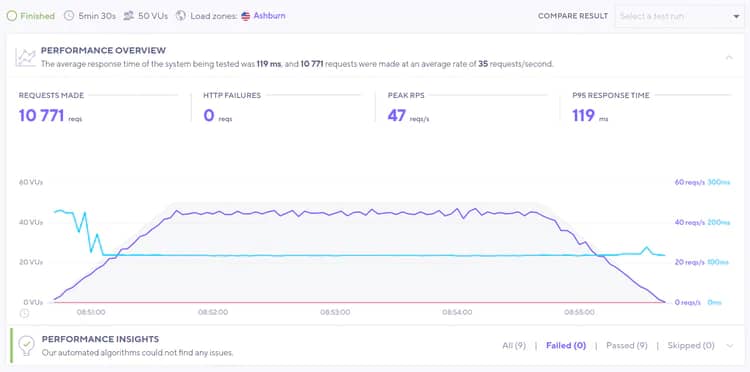The image size is (750, 372).
Task: Click the compare result dropdown arrow
Action: pyautogui.click(x=736, y=17)
